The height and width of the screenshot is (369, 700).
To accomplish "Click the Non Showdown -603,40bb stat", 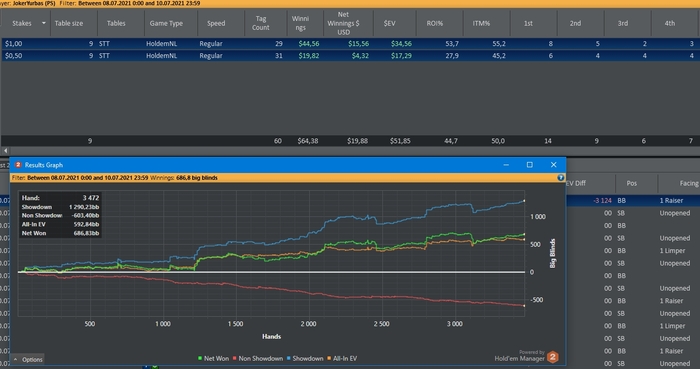I will pyautogui.click(x=60, y=216).
